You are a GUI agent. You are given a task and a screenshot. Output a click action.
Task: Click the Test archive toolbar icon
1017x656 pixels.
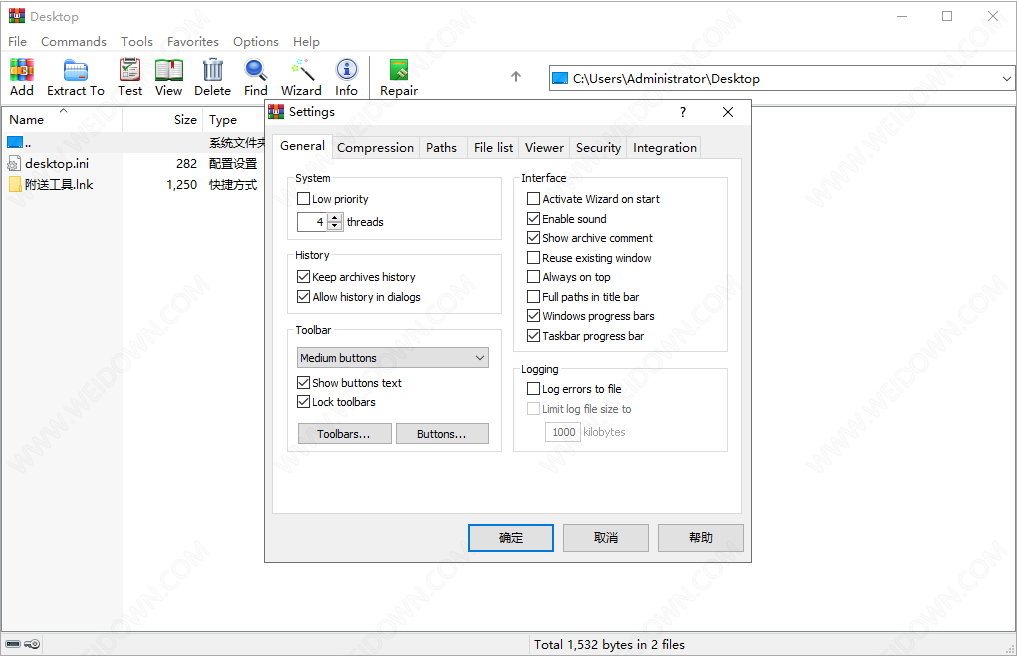[x=130, y=70]
